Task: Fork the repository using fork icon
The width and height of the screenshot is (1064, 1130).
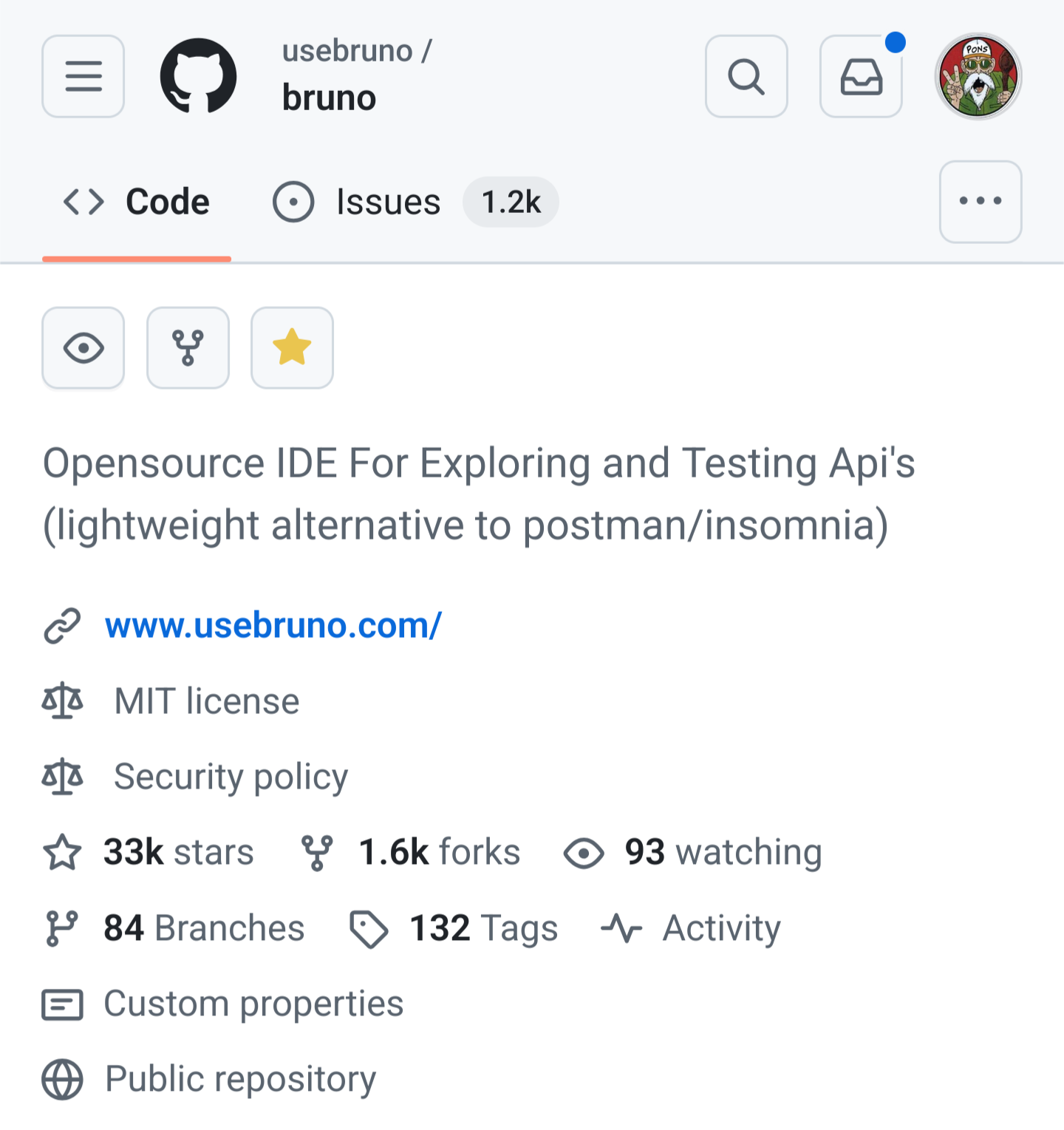Action: pyautogui.click(x=188, y=347)
